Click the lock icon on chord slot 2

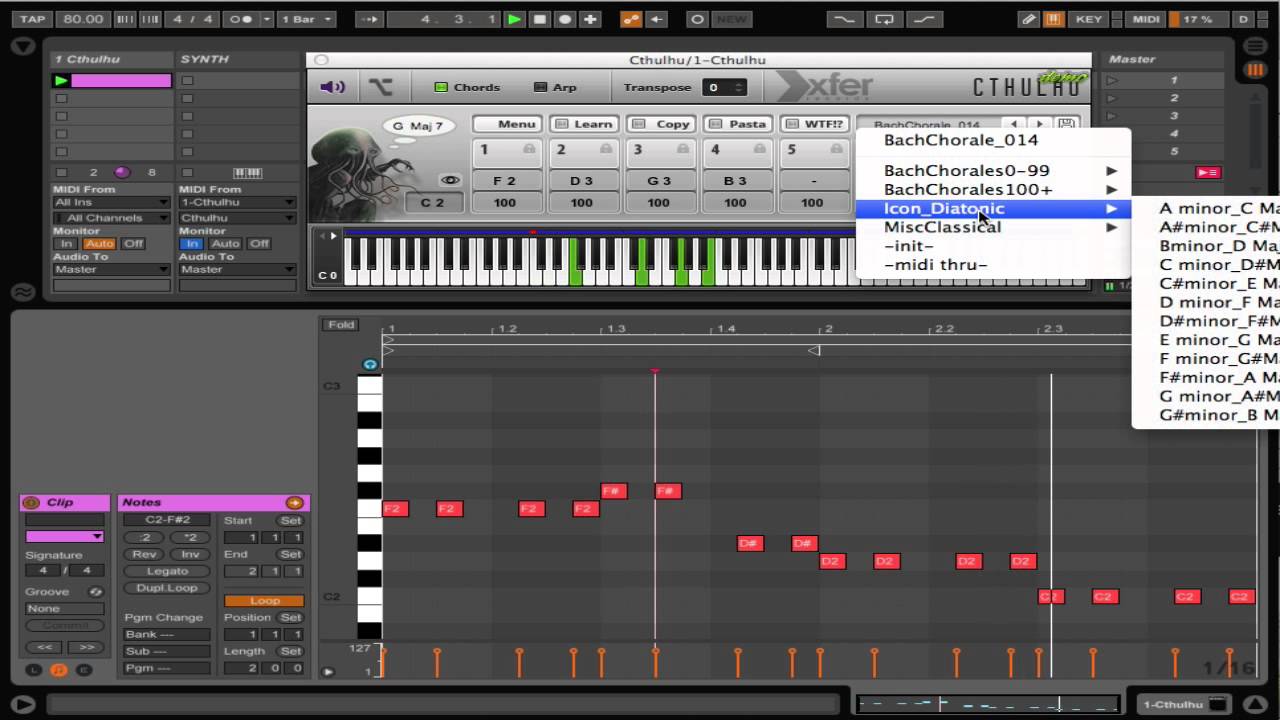tap(606, 149)
